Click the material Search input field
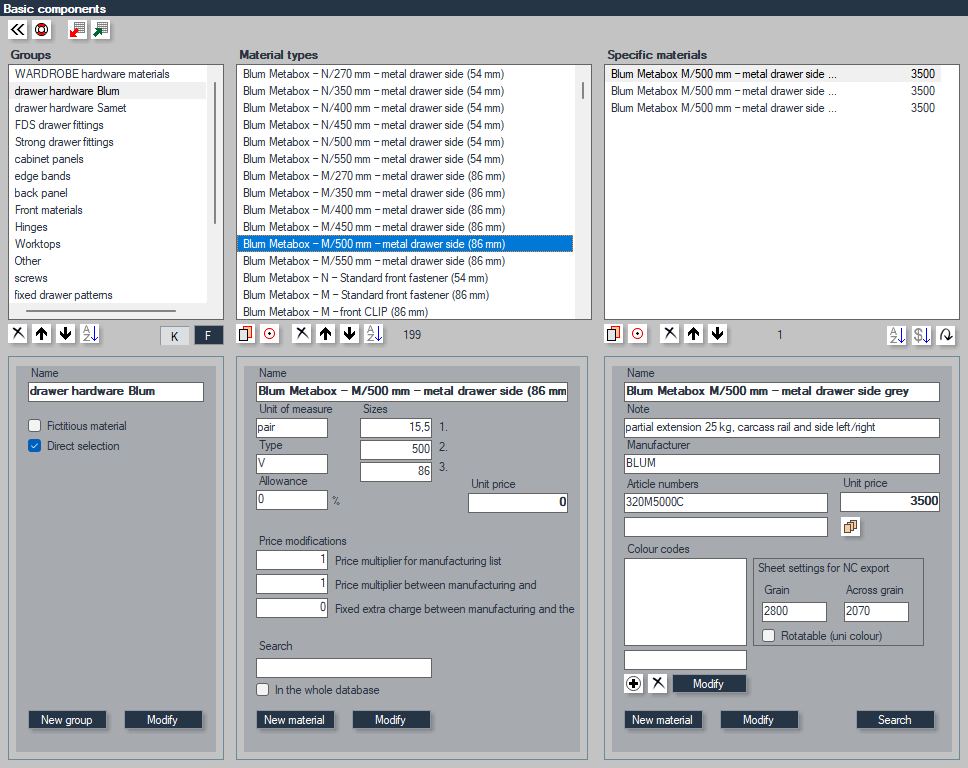This screenshot has width=968, height=768. pyautogui.click(x=344, y=667)
